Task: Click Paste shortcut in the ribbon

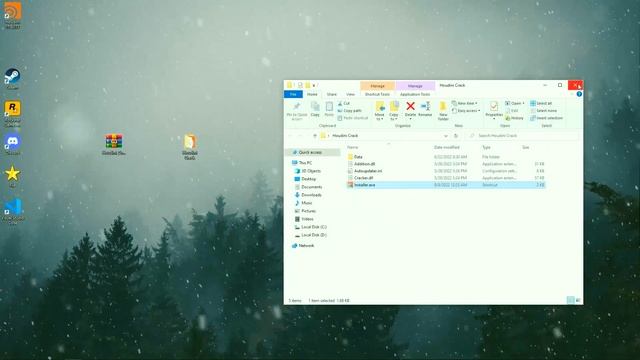Action: [353, 118]
